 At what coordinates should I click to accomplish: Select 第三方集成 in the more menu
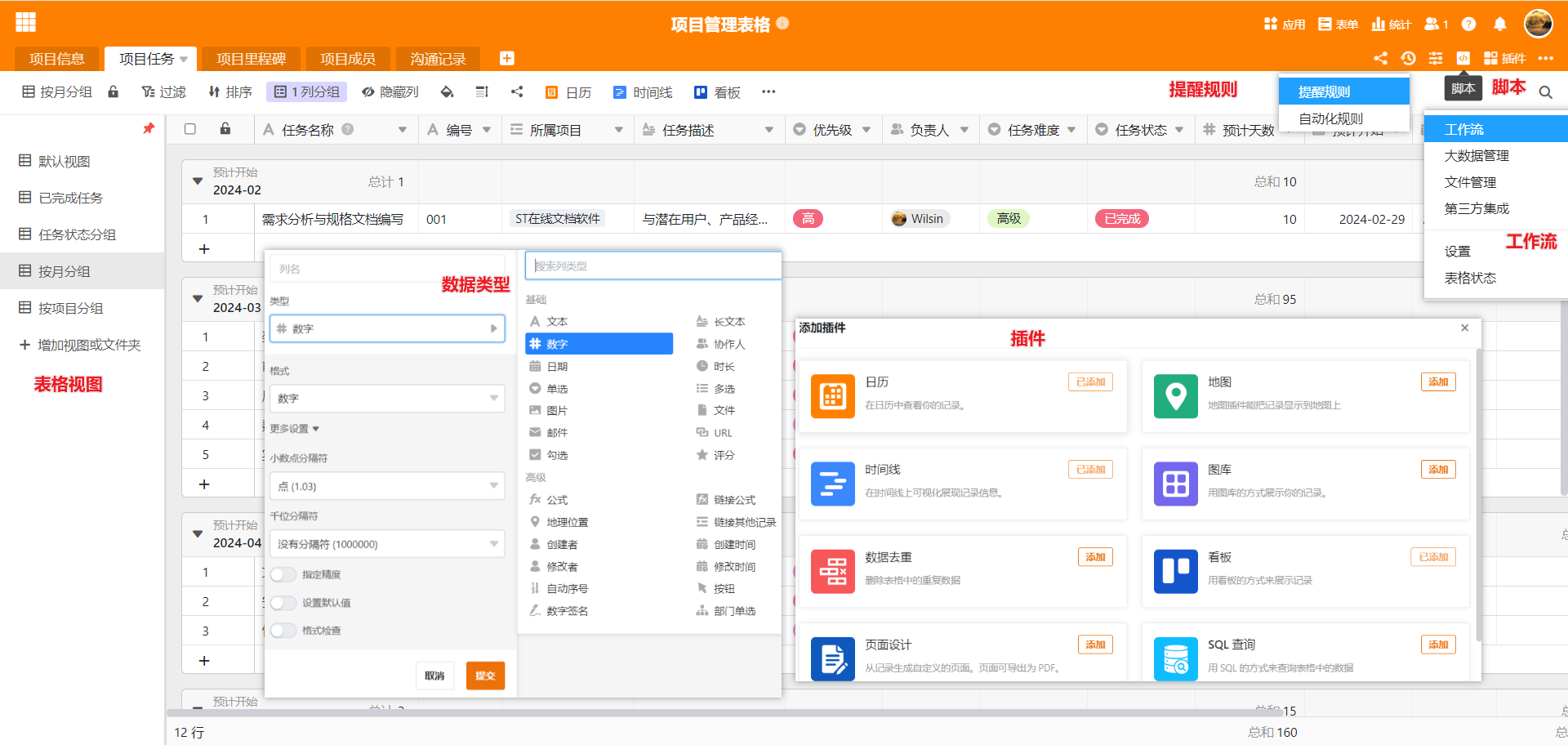point(1496,208)
